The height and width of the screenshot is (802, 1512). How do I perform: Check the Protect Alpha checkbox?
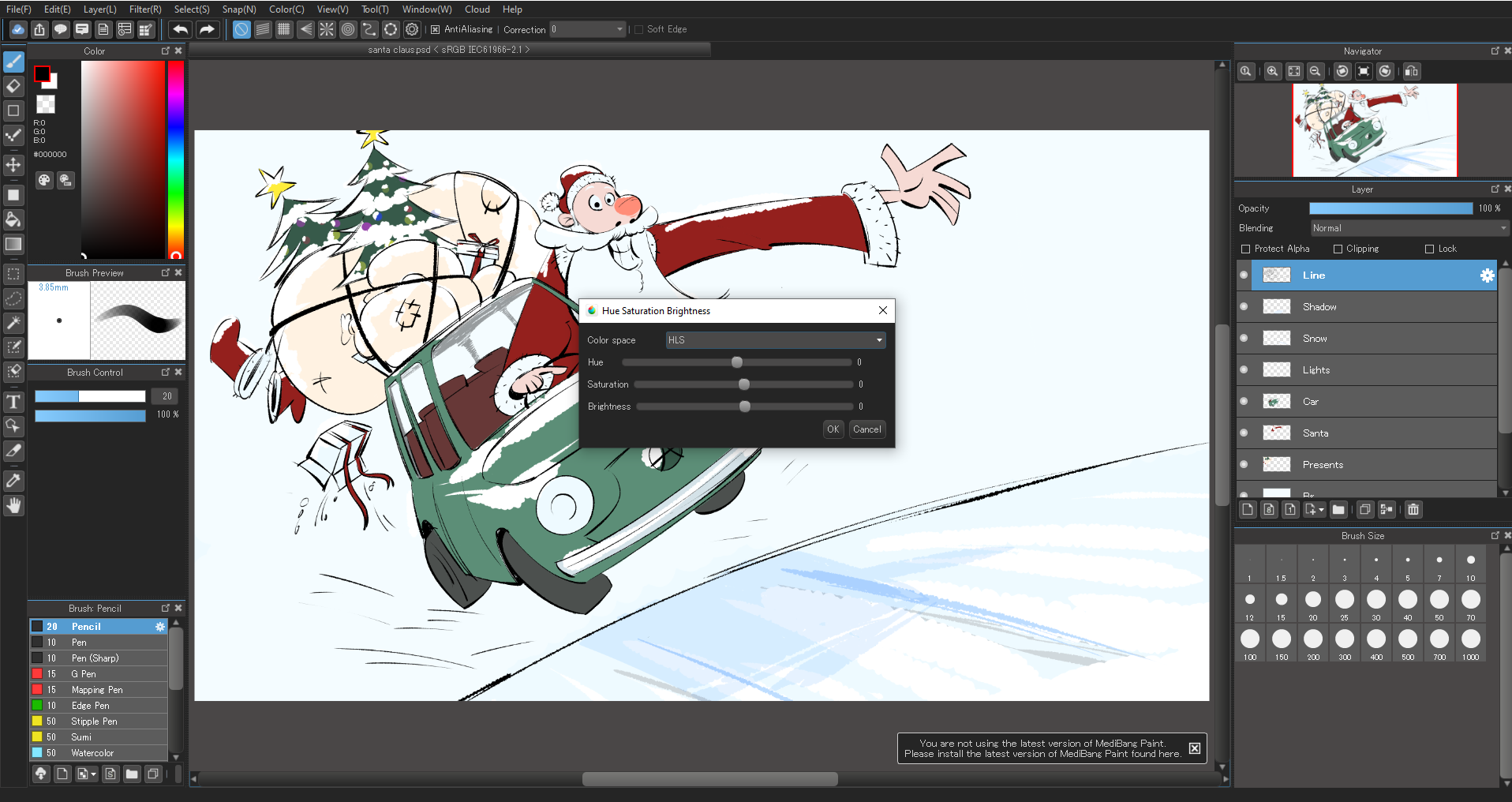[1246, 249]
